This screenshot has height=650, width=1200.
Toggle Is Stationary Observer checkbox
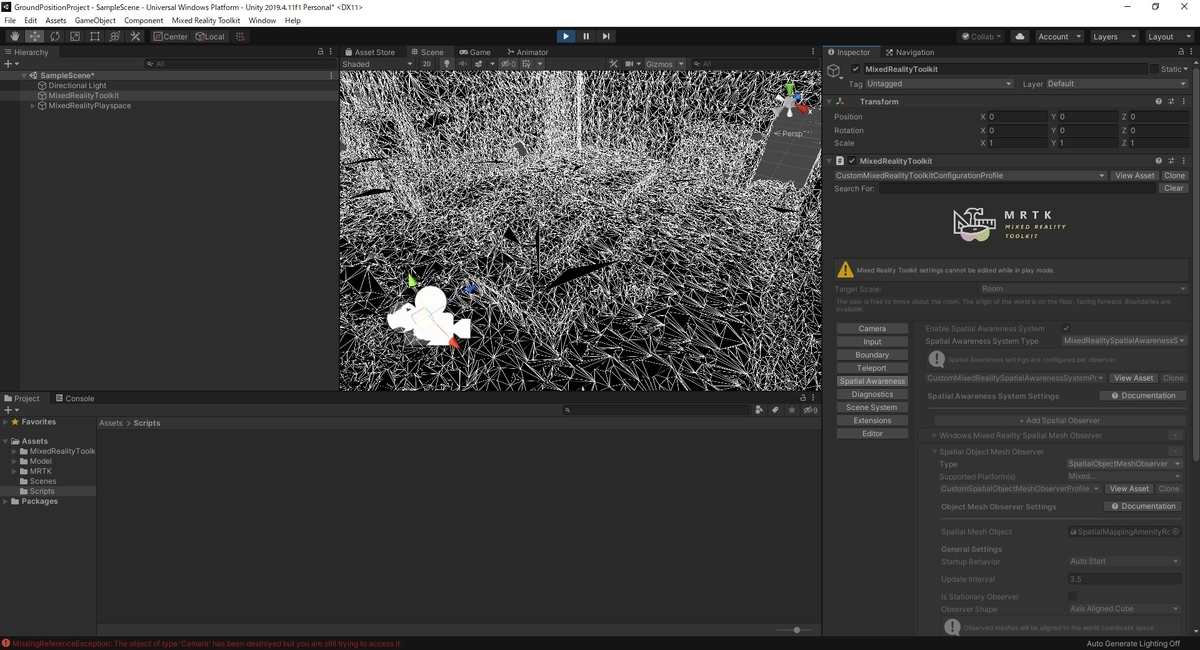tap(1073, 597)
